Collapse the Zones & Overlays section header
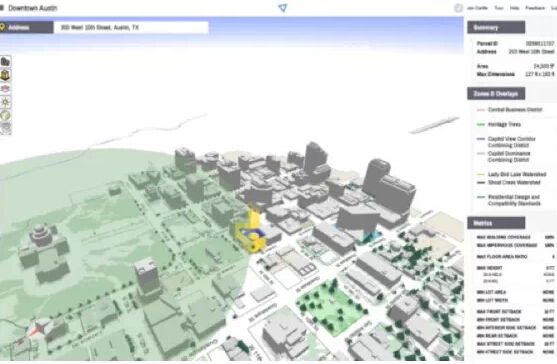The image size is (557, 364). pyautogui.click(x=496, y=94)
